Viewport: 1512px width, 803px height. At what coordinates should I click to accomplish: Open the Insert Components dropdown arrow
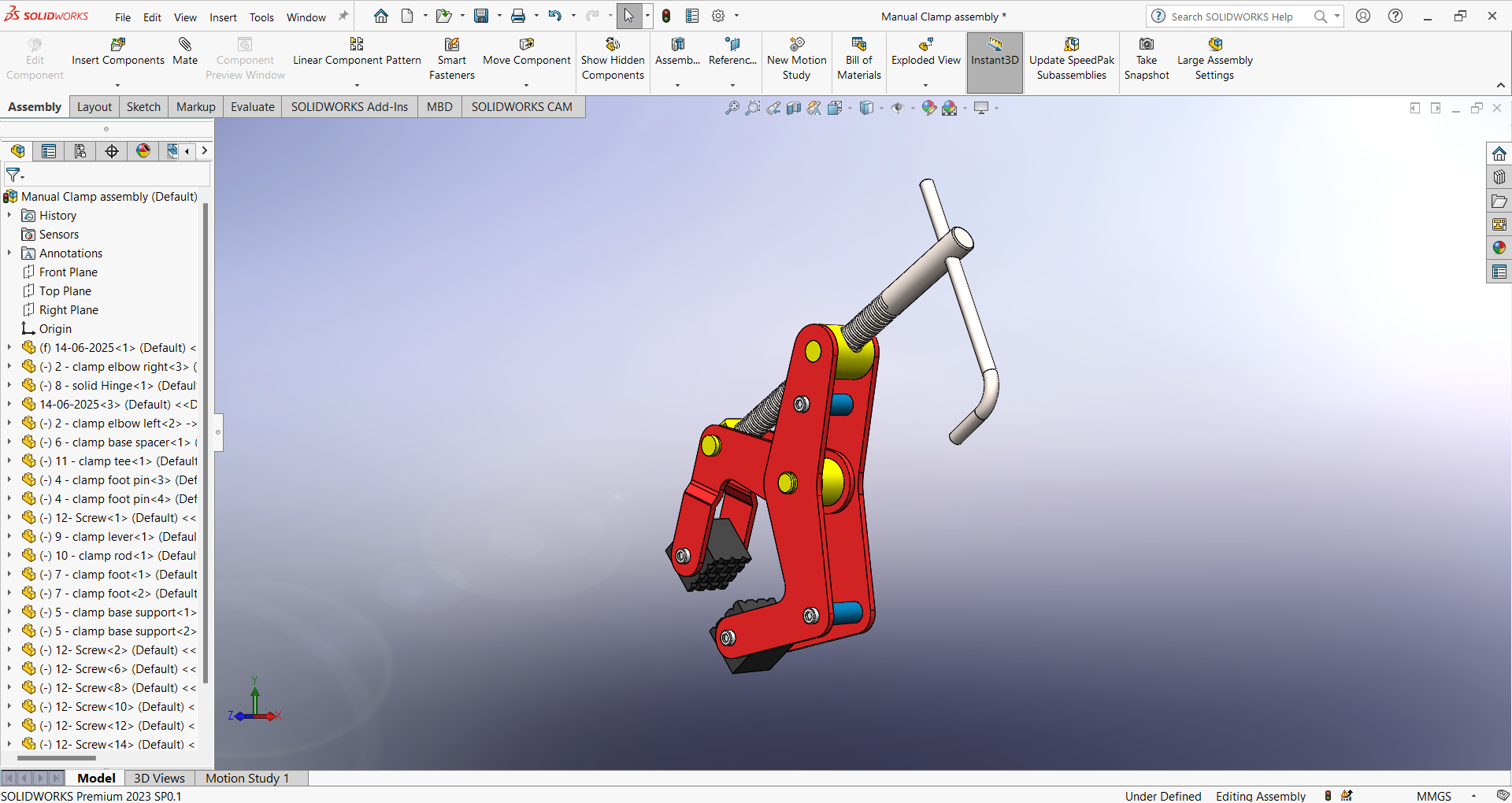(x=117, y=85)
